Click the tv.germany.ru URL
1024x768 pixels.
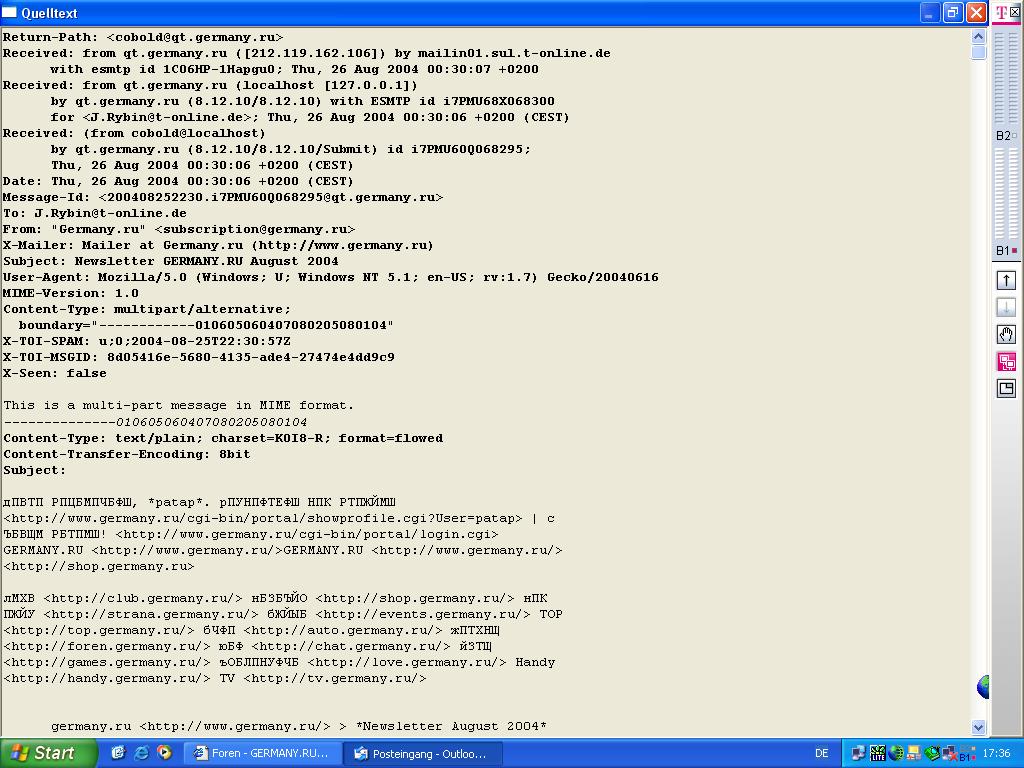[x=335, y=679]
